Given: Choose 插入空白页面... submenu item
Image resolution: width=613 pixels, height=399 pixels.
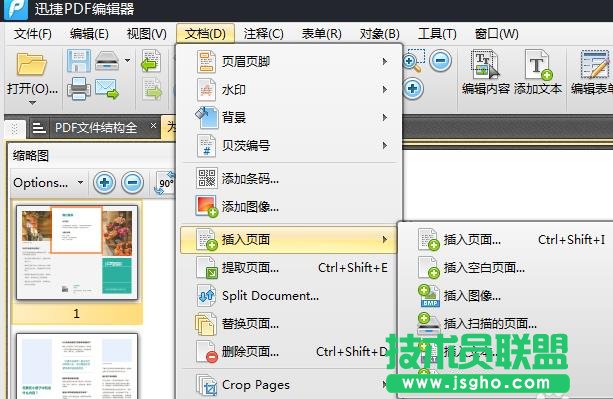Looking at the screenshot, I should coord(507,268).
